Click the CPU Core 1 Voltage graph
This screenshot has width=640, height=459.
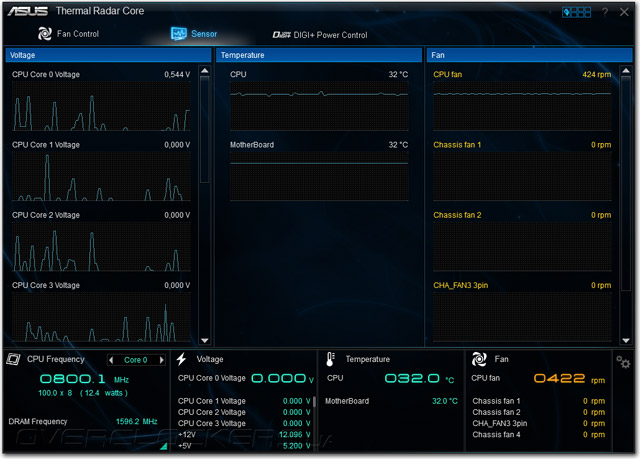click(101, 176)
